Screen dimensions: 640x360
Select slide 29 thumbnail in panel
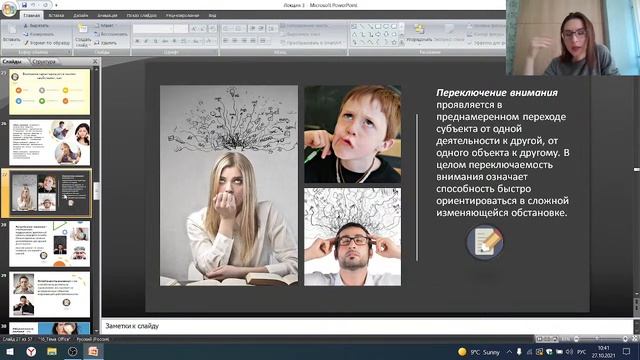pos(50,294)
